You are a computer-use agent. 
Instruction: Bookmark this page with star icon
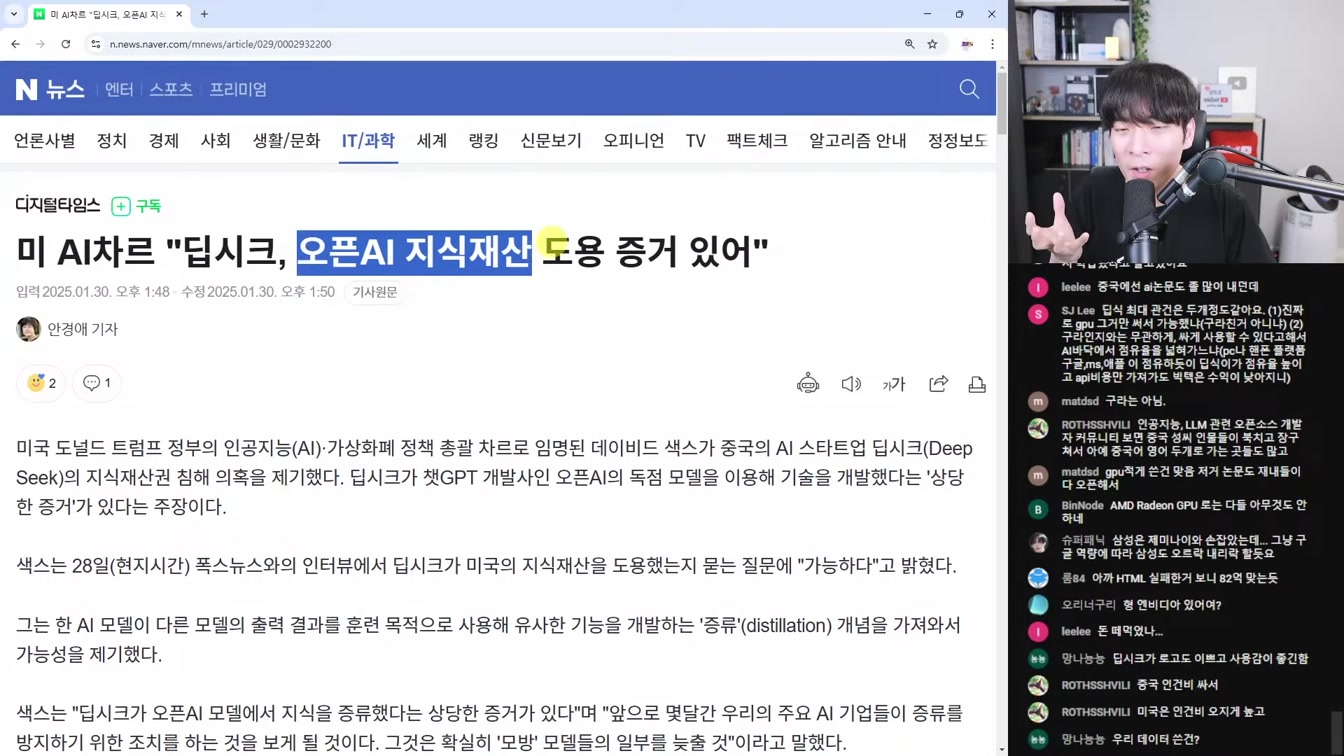(932, 44)
